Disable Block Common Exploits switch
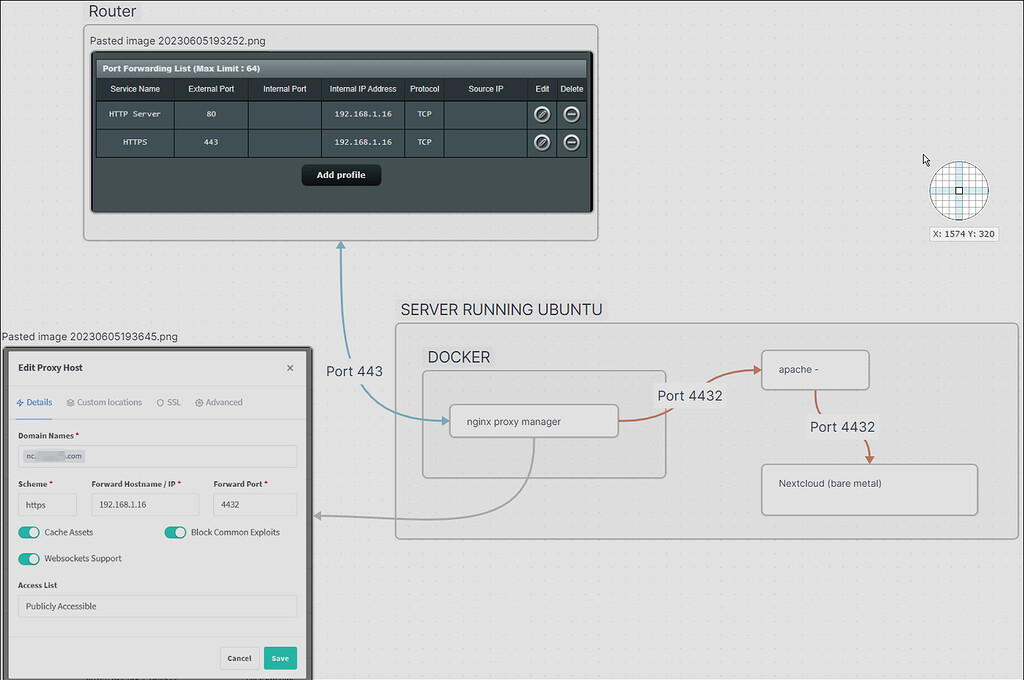The image size is (1024, 680). click(175, 532)
